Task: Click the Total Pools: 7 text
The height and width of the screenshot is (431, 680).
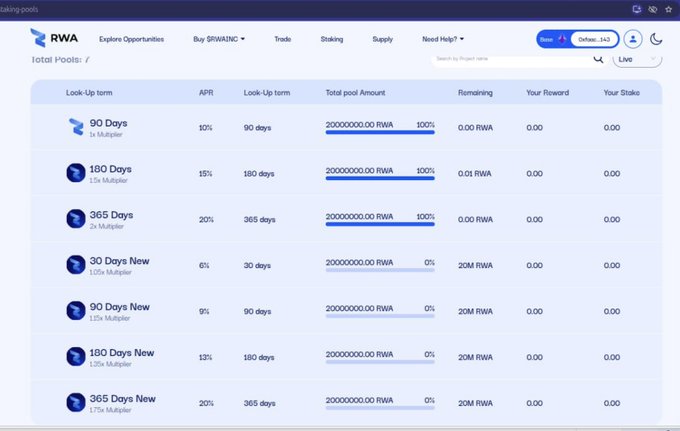Action: [60, 60]
